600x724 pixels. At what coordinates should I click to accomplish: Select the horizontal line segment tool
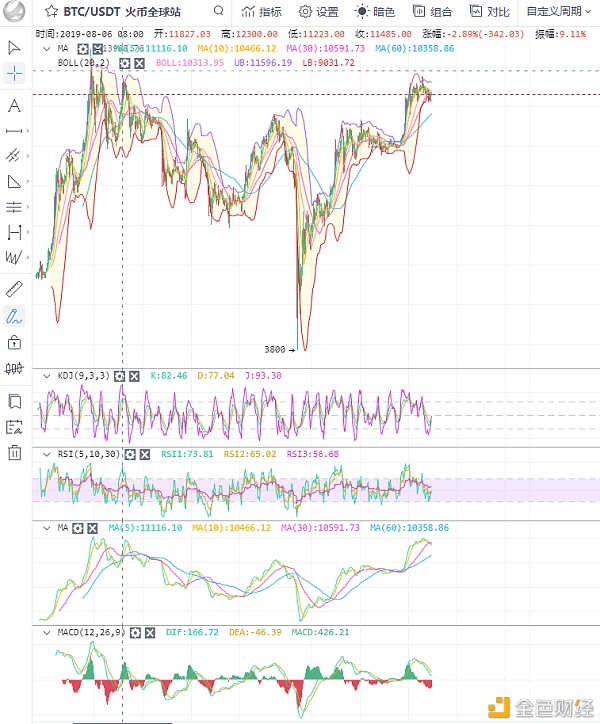[14, 131]
